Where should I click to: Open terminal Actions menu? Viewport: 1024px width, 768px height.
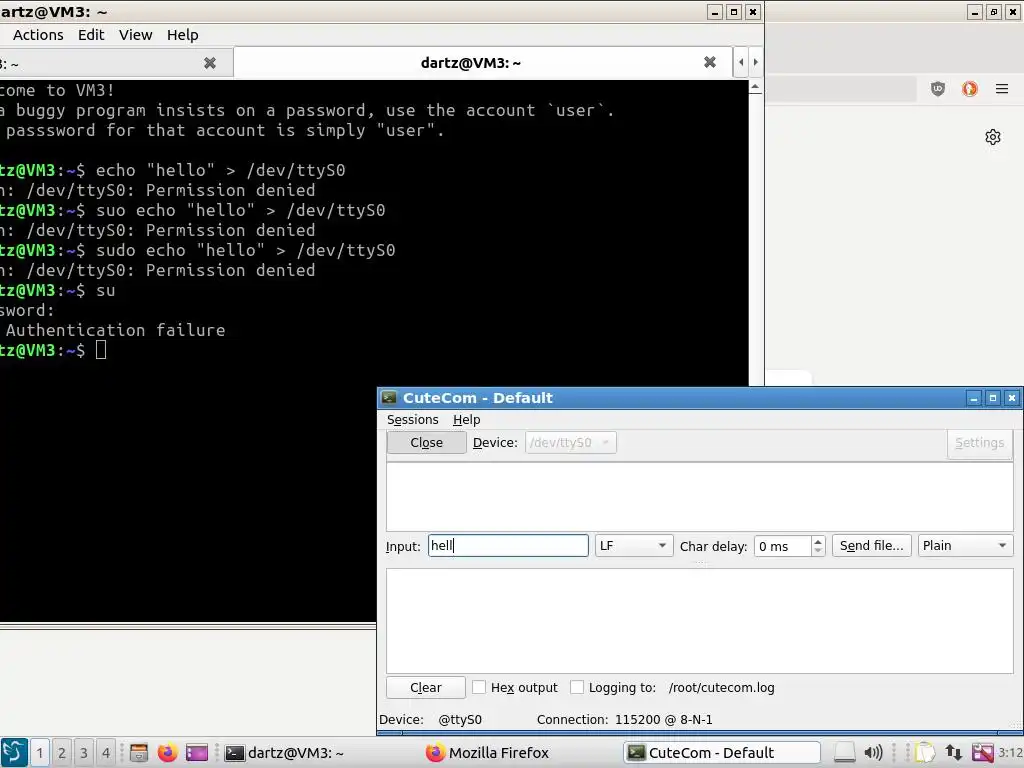38,35
